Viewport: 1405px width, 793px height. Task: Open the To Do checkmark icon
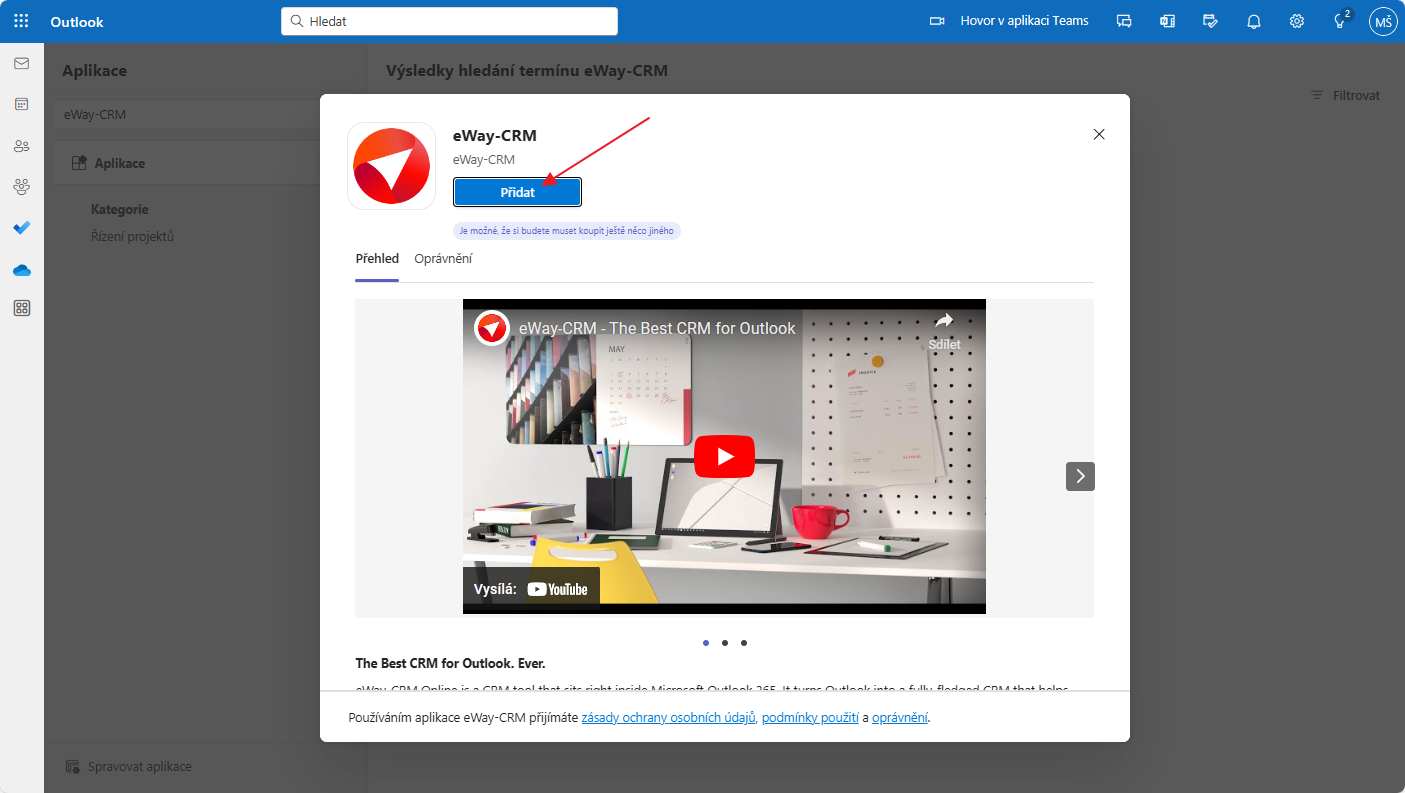(x=21, y=227)
